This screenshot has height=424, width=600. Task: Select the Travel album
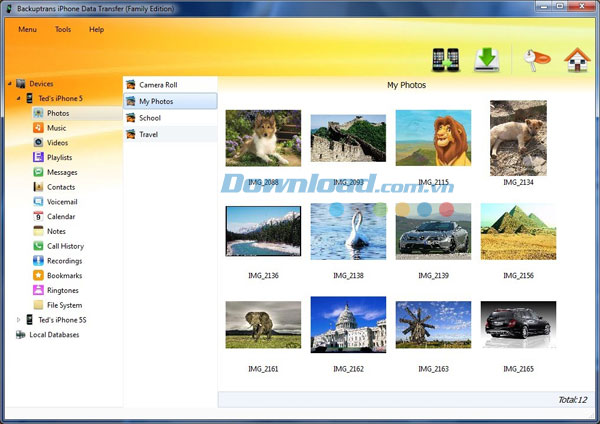point(148,133)
